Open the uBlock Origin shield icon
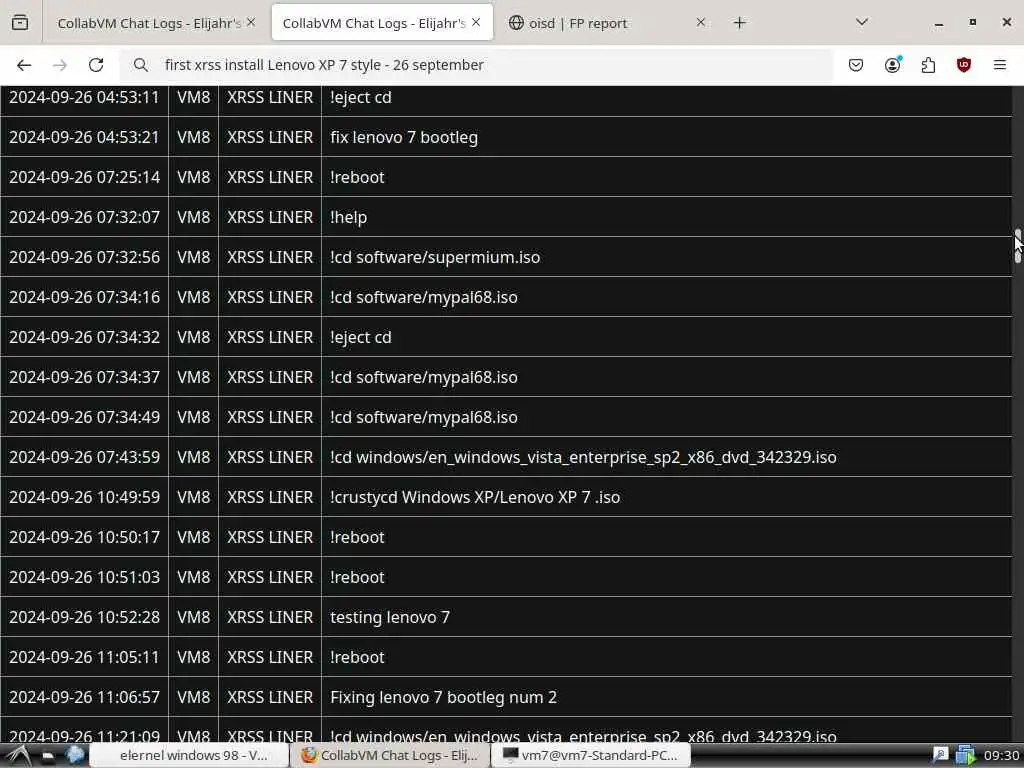 point(964,65)
